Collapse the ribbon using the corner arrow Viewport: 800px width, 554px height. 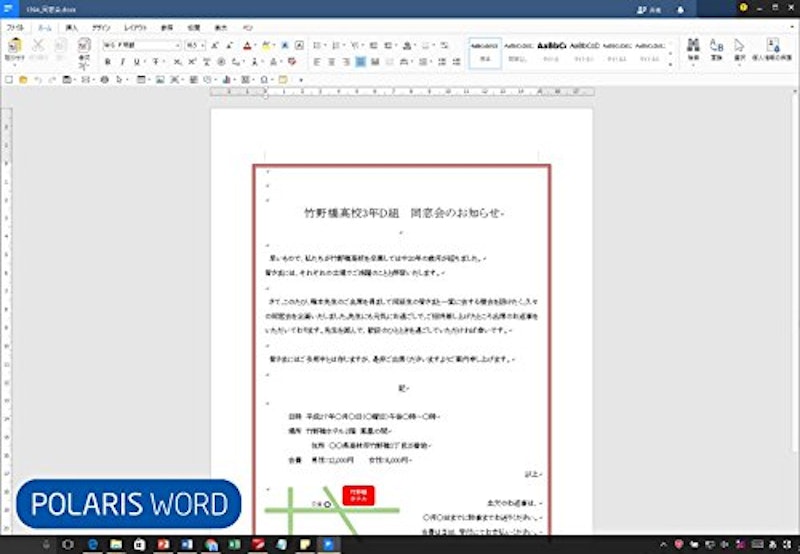point(792,28)
